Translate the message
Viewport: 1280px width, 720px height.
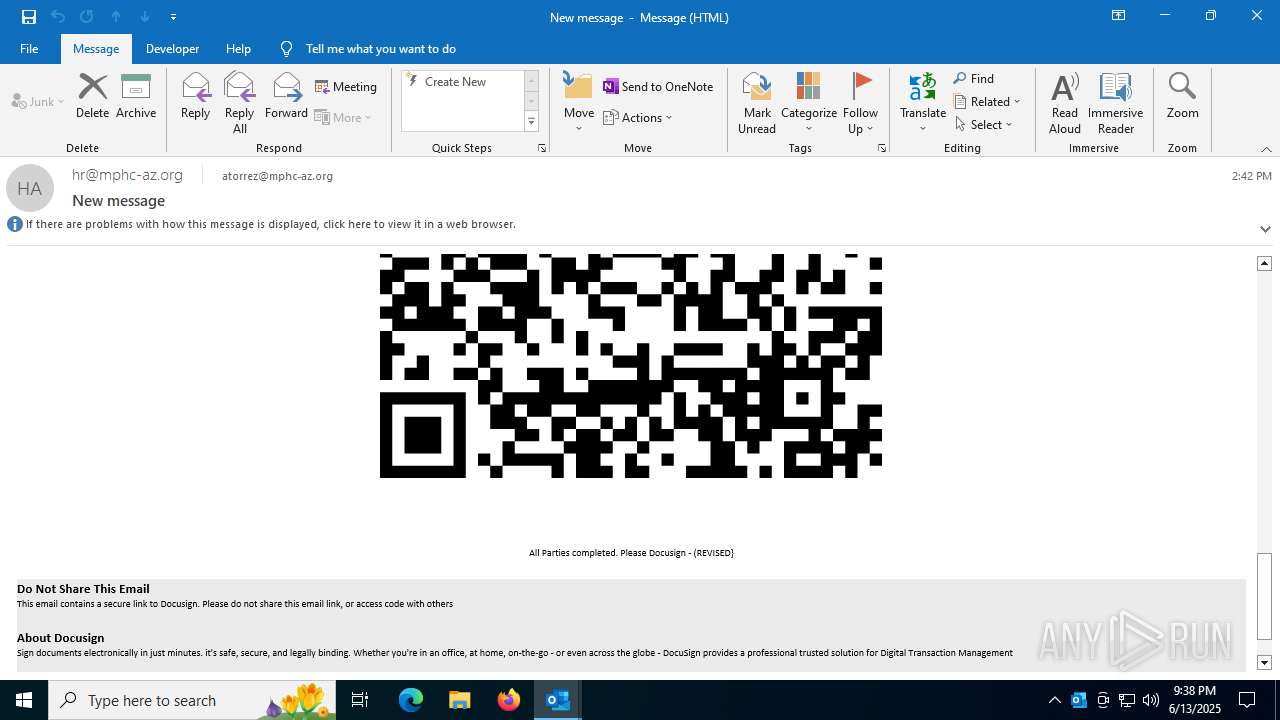click(x=923, y=103)
